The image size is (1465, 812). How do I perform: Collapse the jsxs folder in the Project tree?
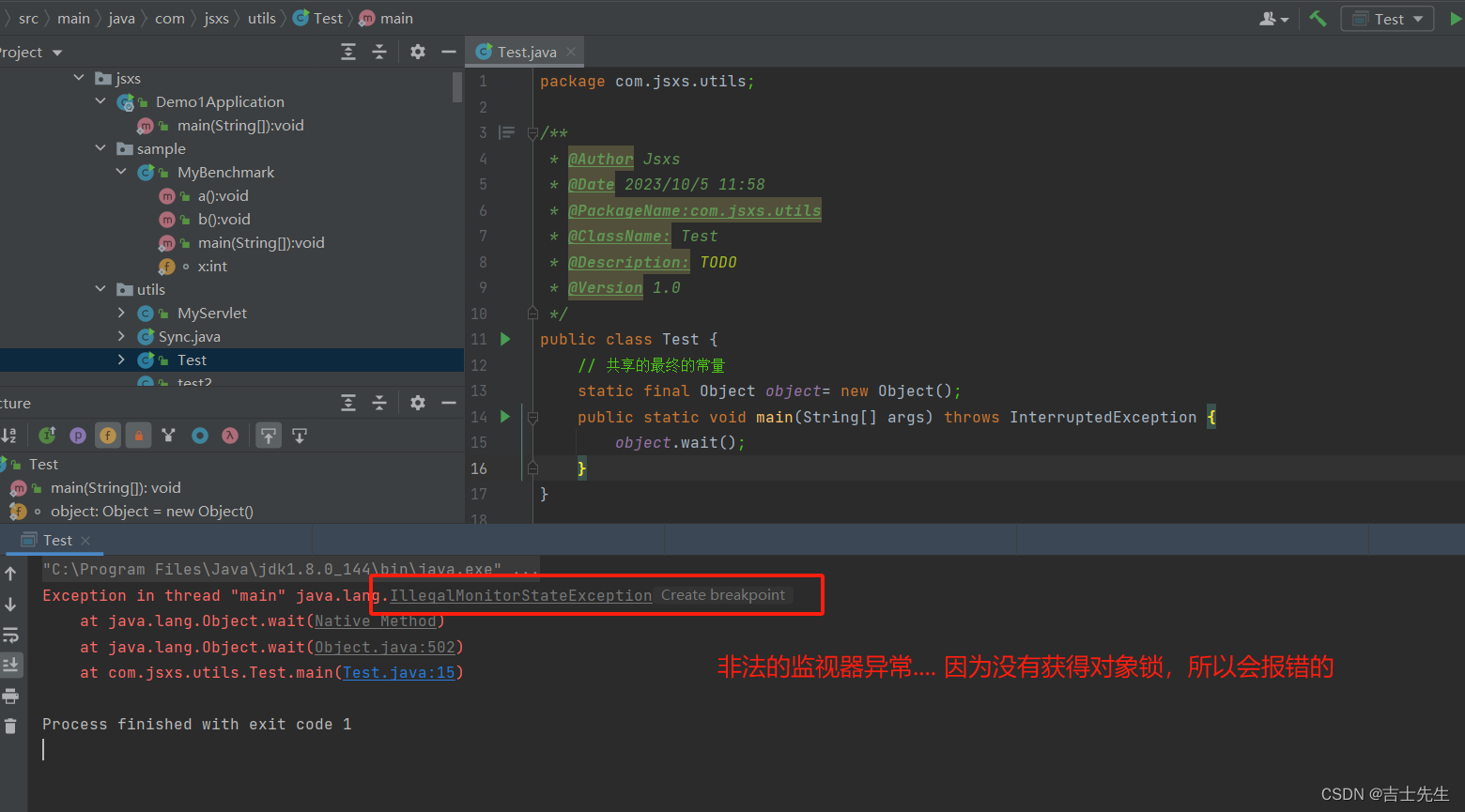coord(79,78)
